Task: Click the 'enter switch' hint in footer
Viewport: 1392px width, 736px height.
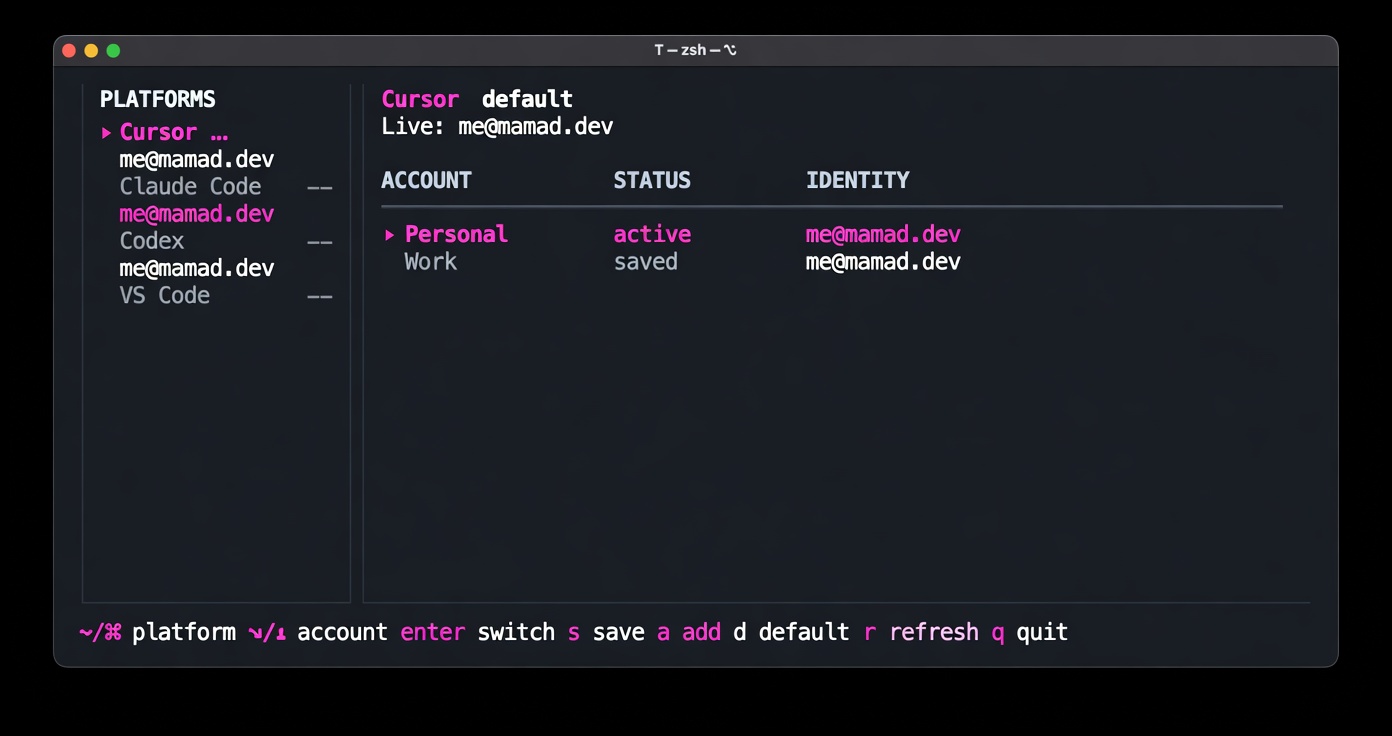Action: (x=477, y=632)
